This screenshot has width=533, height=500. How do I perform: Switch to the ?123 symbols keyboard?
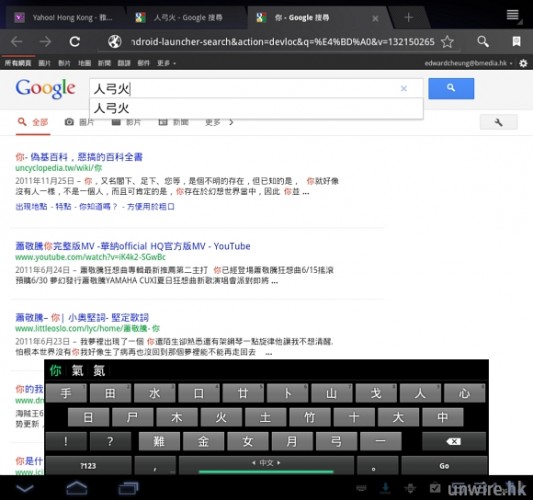[88, 465]
